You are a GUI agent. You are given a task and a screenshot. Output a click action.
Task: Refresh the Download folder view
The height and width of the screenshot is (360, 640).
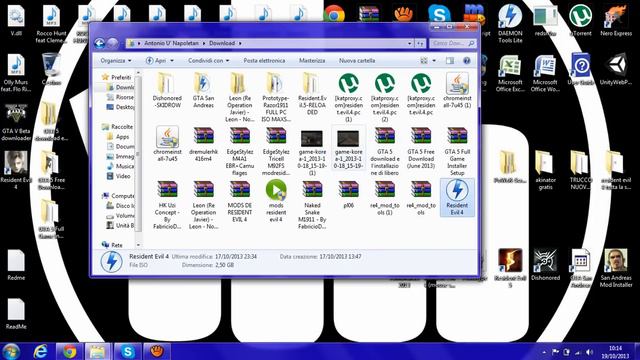[420, 43]
